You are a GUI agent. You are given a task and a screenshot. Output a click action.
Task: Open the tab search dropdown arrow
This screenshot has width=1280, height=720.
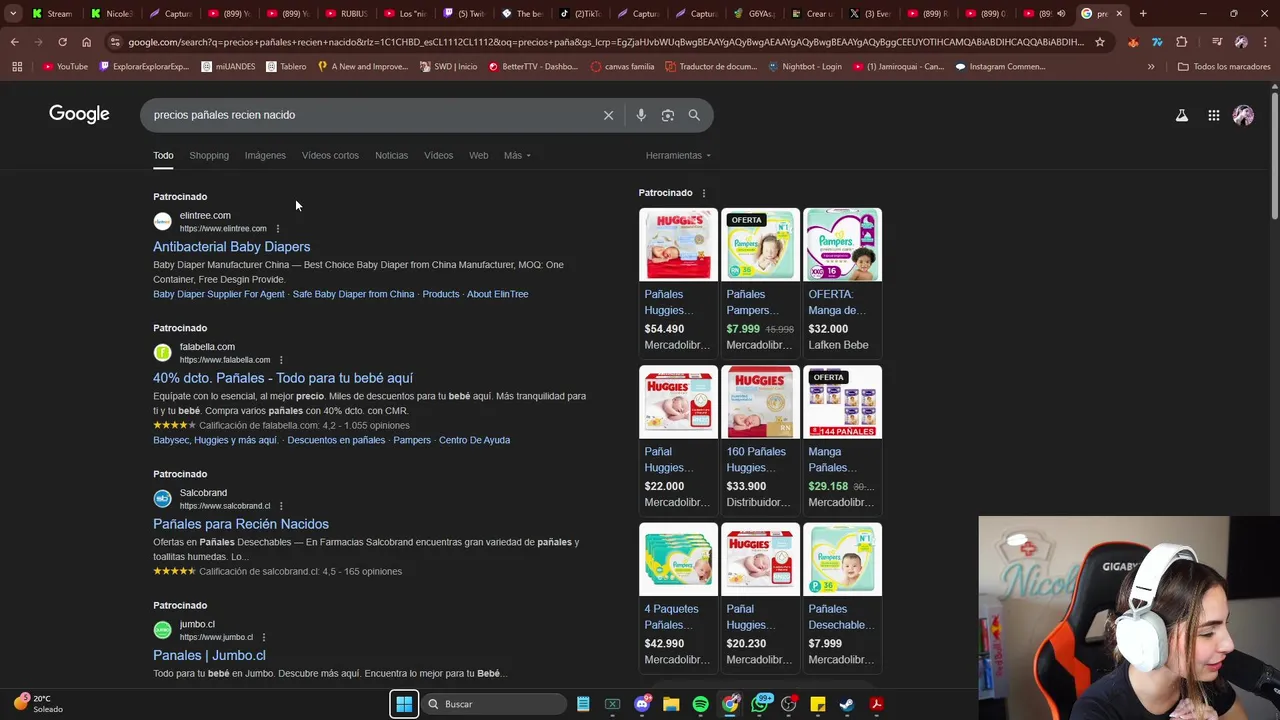[13, 14]
